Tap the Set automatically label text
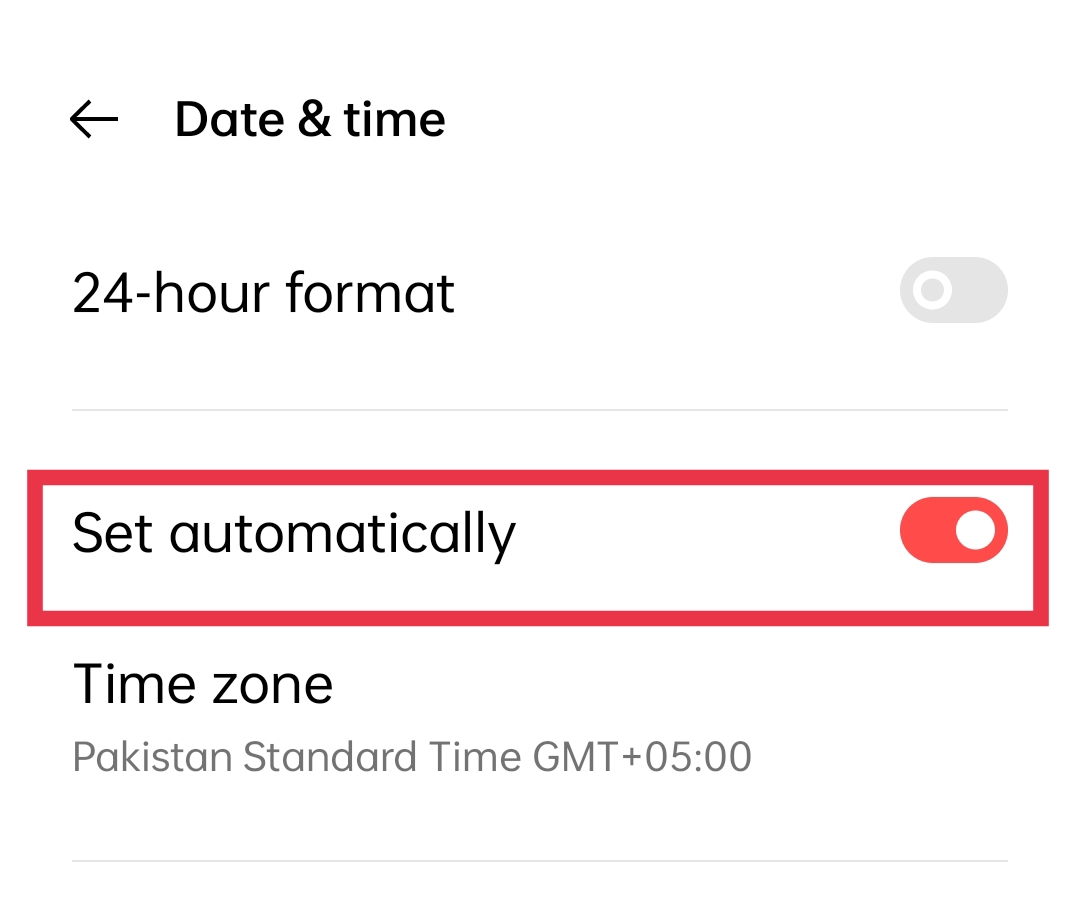 pos(294,534)
